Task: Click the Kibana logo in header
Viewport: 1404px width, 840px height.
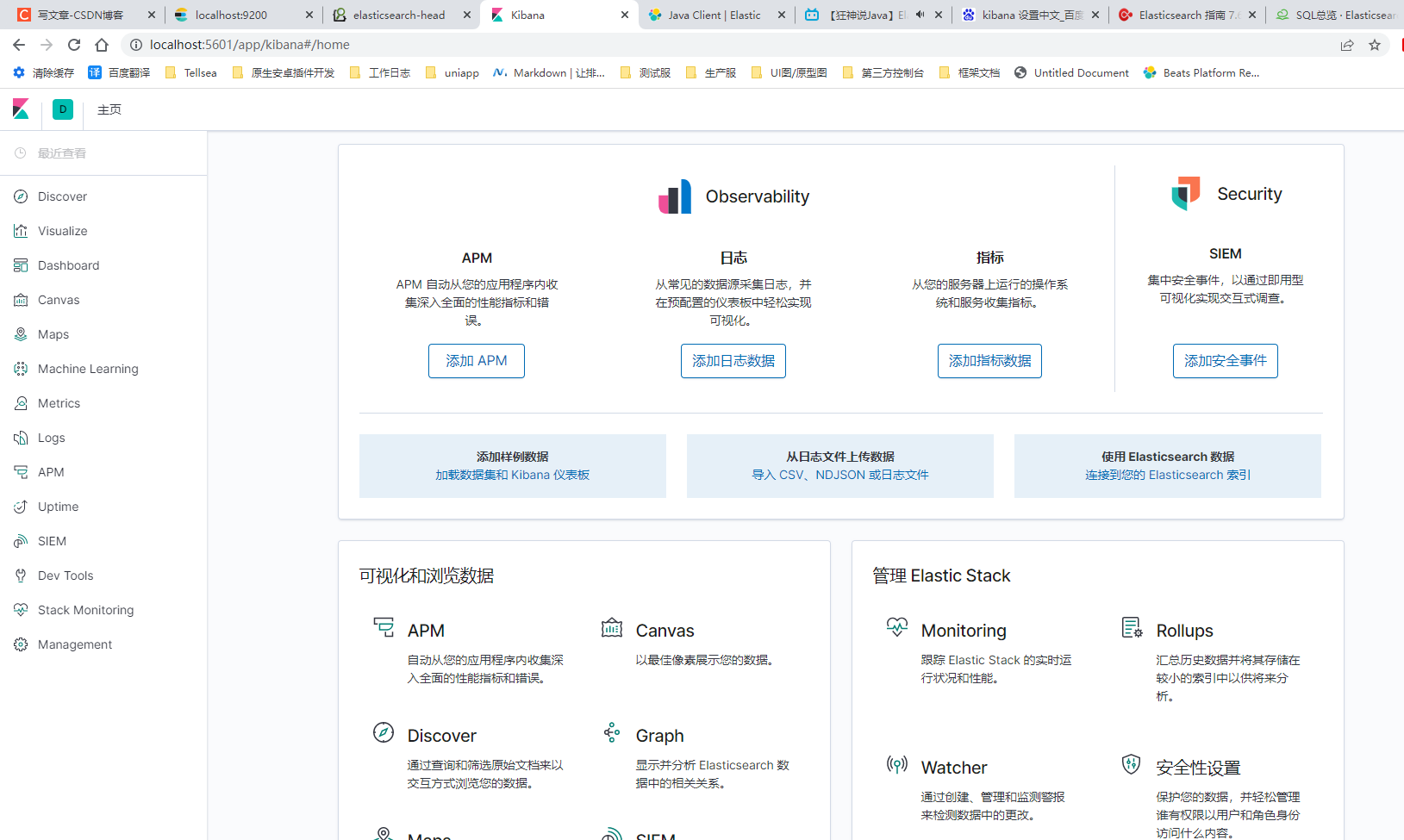Action: coord(22,109)
